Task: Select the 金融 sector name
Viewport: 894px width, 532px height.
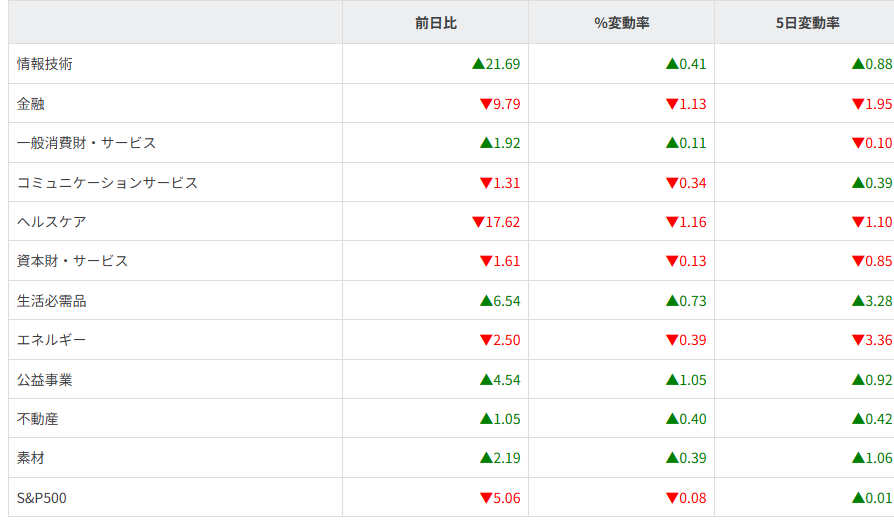Action: pos(31,103)
